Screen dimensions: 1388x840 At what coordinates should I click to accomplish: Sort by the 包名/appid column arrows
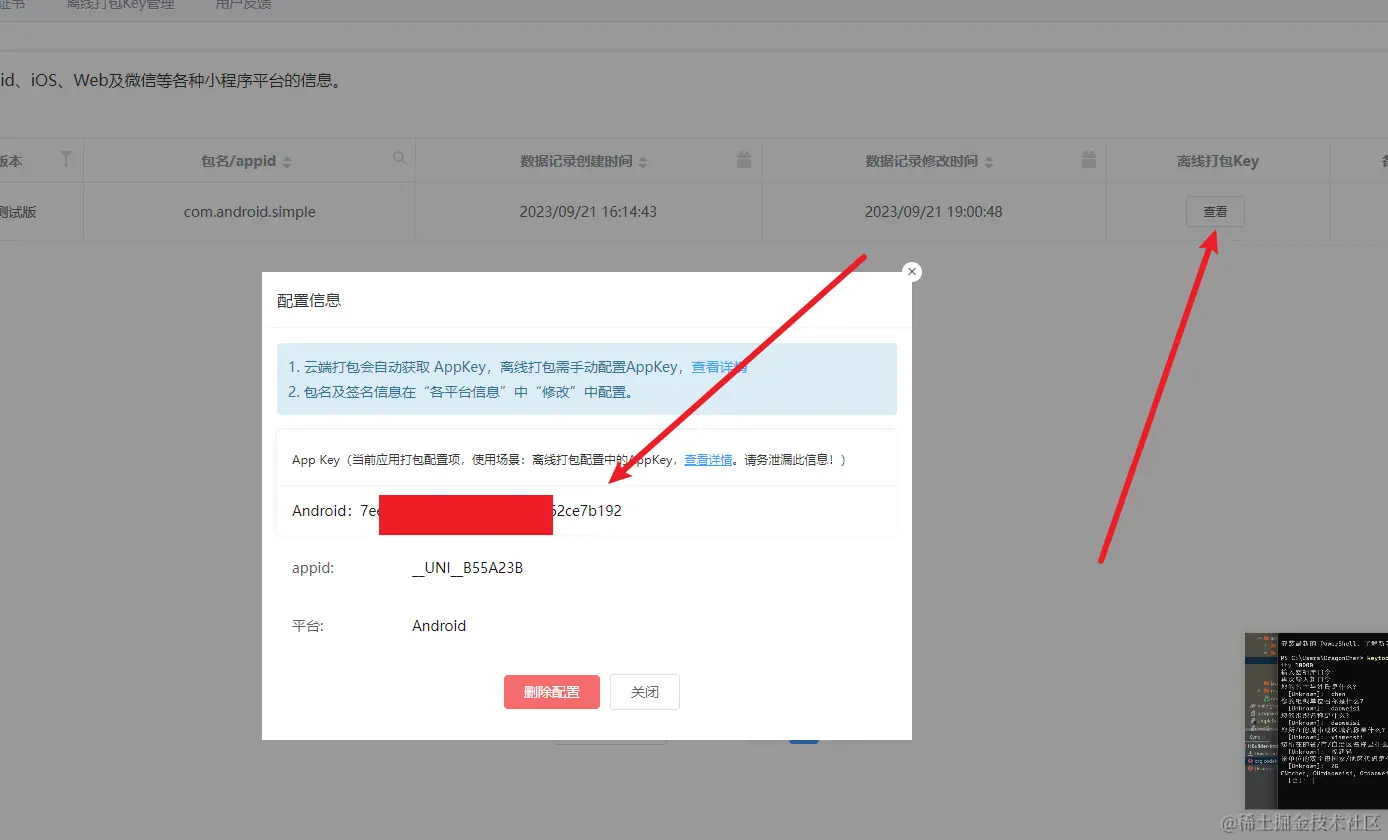pos(287,162)
